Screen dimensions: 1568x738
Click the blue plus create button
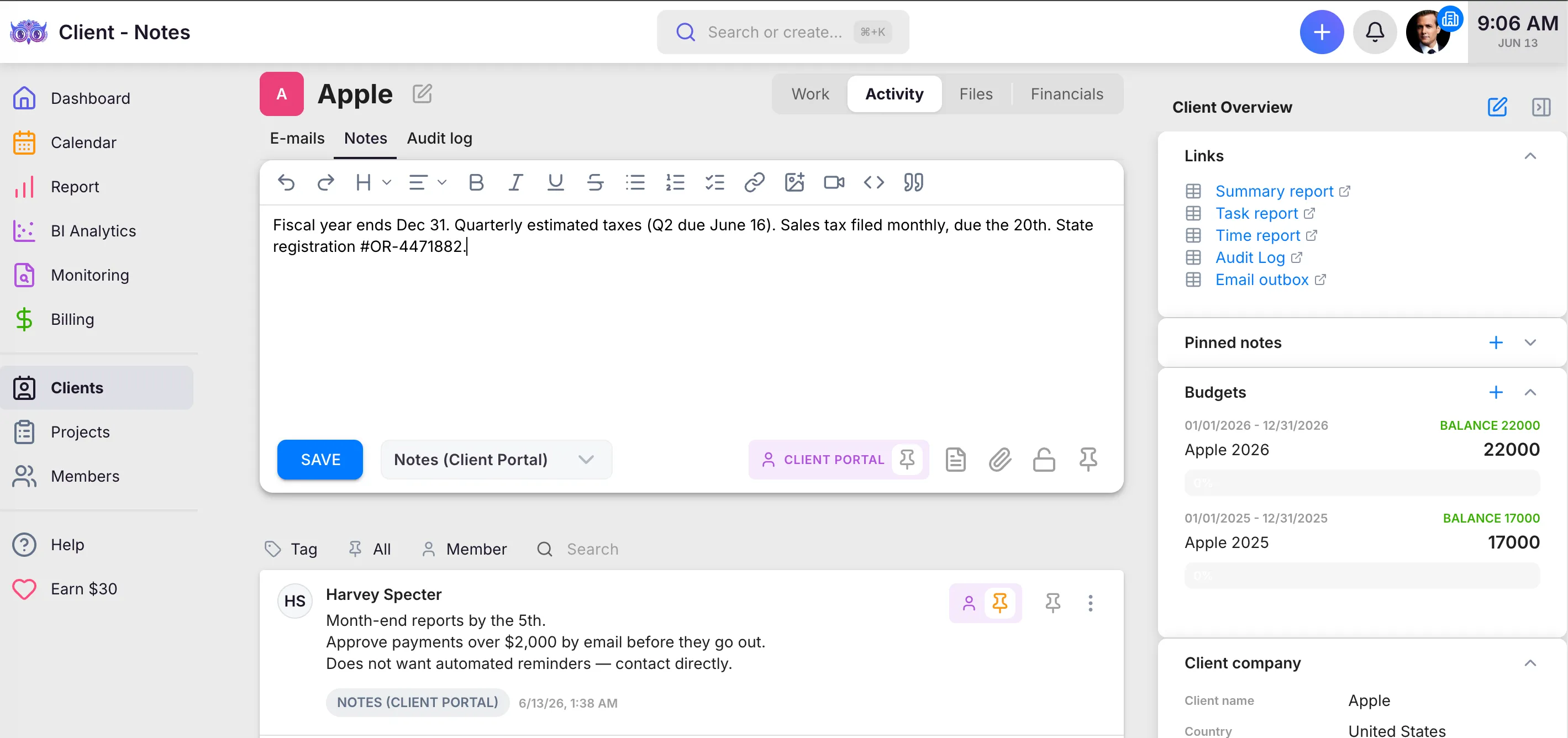tap(1322, 31)
